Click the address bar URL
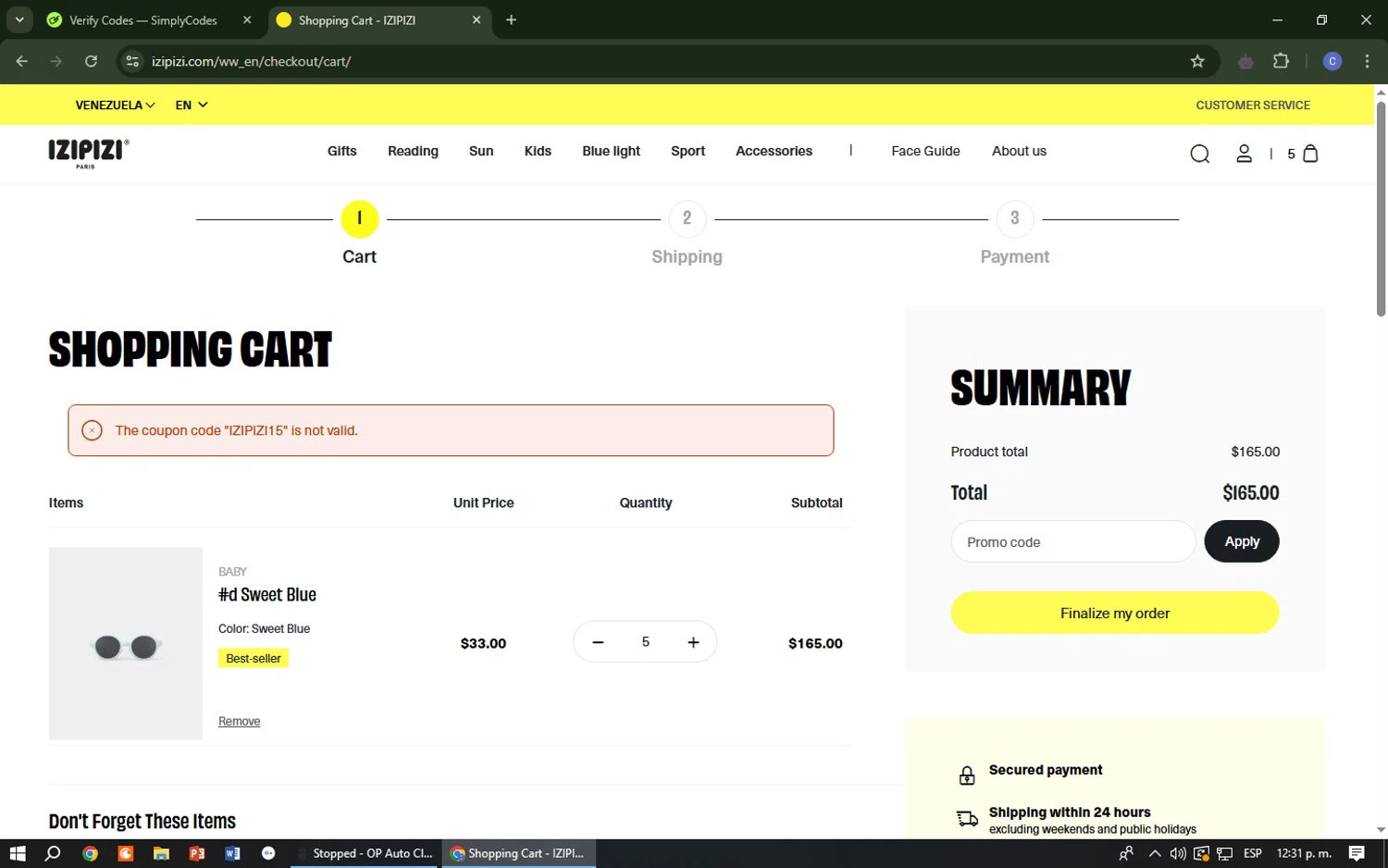Image resolution: width=1388 pixels, height=868 pixels. [251, 61]
